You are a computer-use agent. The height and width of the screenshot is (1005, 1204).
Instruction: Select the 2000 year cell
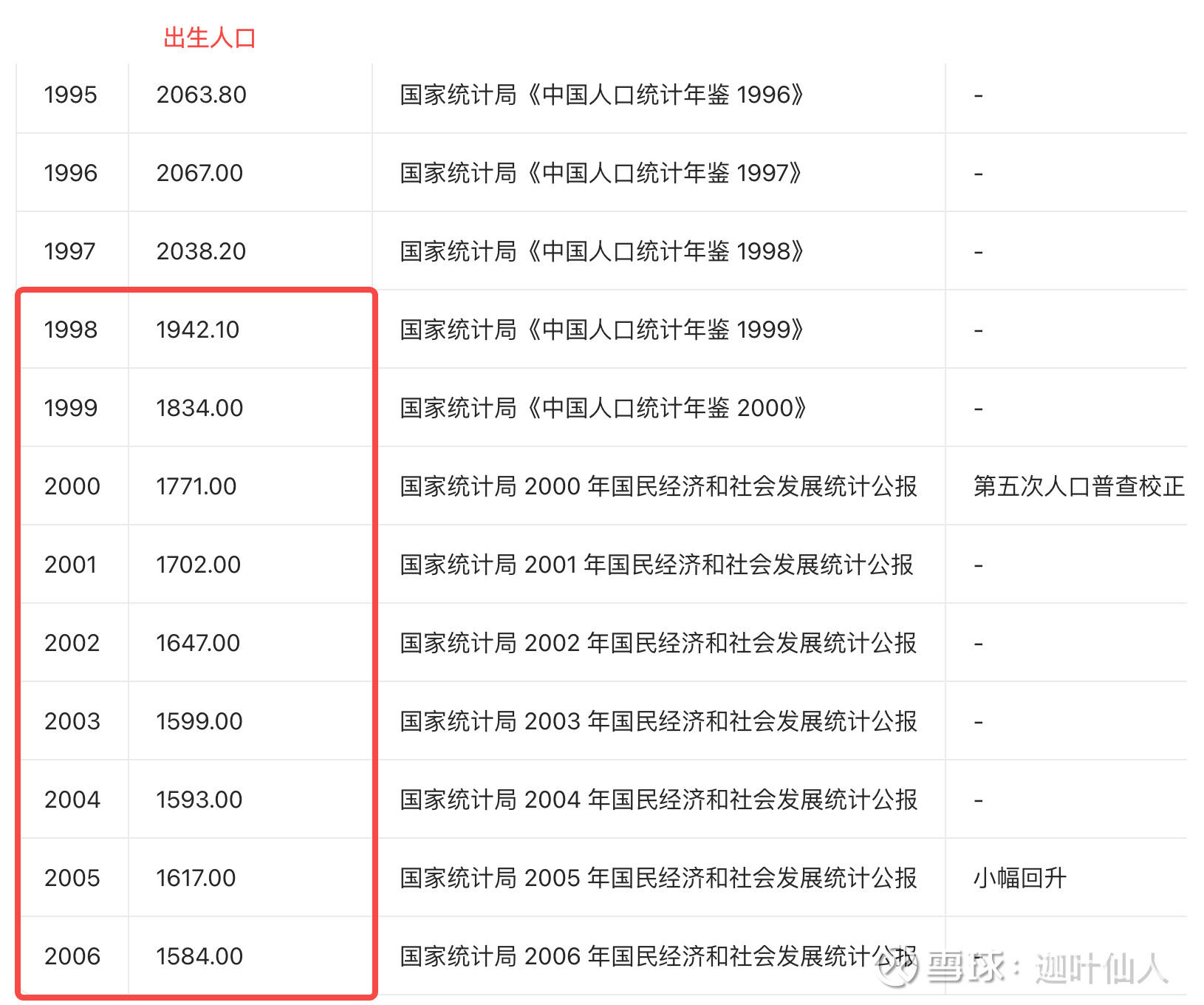click(72, 487)
